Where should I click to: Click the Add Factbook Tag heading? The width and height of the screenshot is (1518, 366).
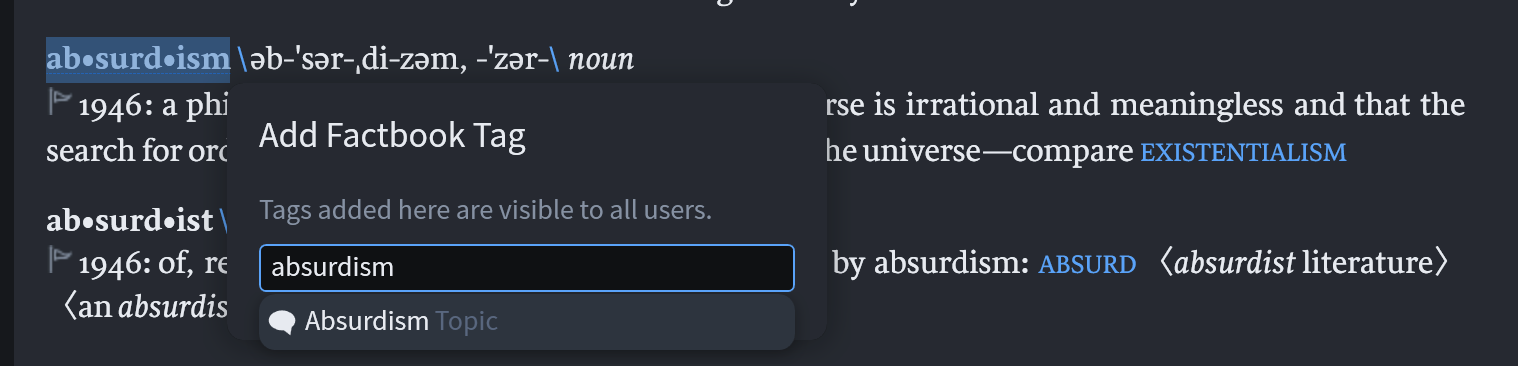(x=392, y=136)
